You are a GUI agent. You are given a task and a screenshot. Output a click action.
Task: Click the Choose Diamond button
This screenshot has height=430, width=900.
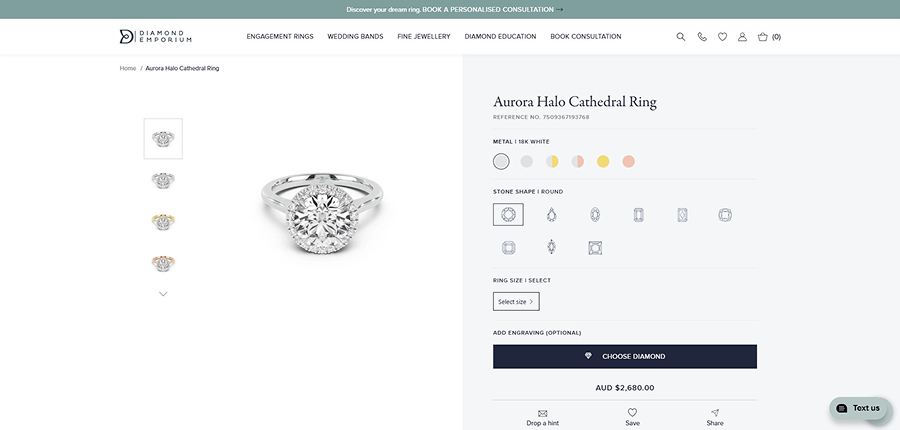625,356
